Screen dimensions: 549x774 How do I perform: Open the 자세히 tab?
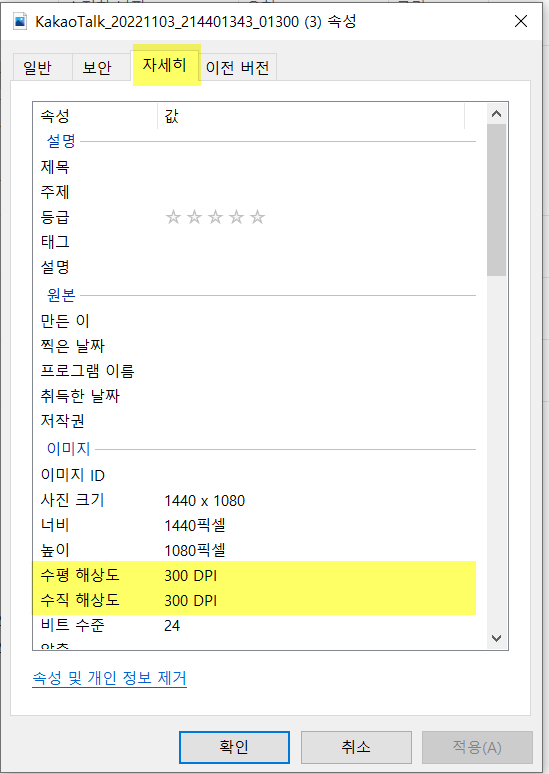165,65
